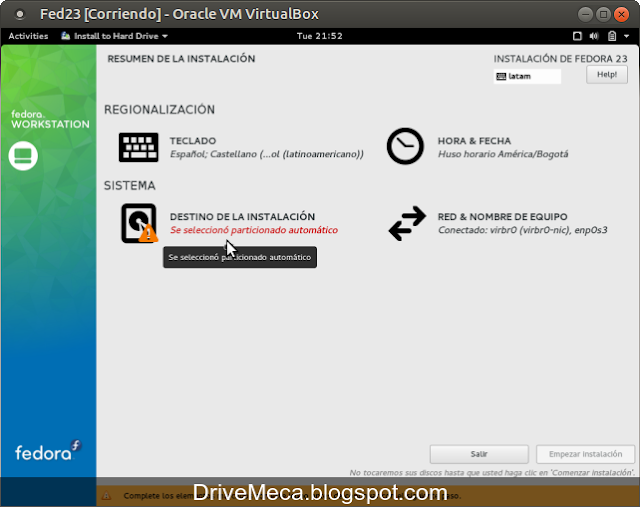Open the network arrows icon
This screenshot has height=507, width=640.
[407, 223]
